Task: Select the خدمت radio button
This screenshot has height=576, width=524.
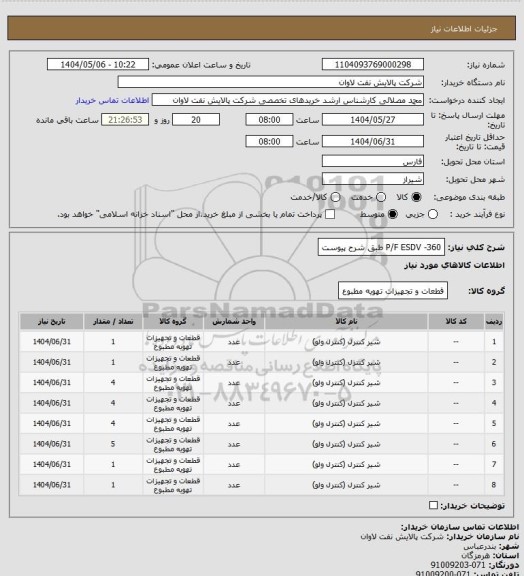Action: pos(381,197)
